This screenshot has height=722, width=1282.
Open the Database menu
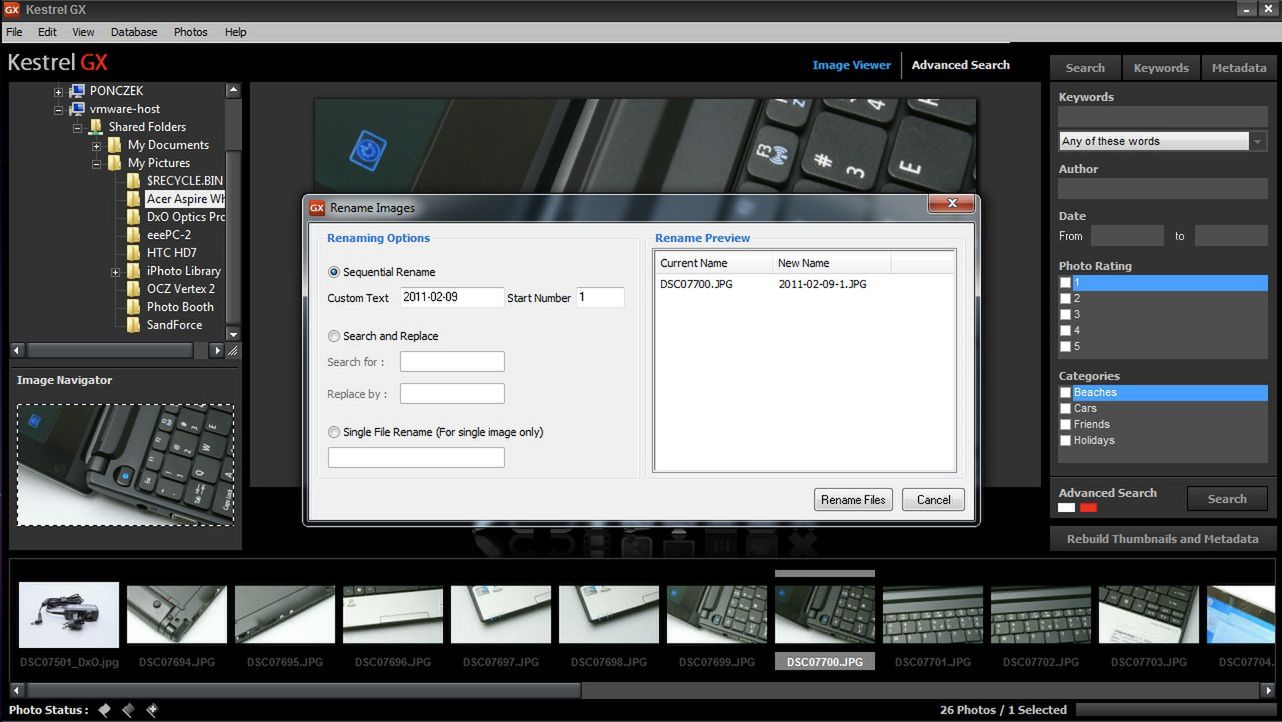[x=134, y=32]
